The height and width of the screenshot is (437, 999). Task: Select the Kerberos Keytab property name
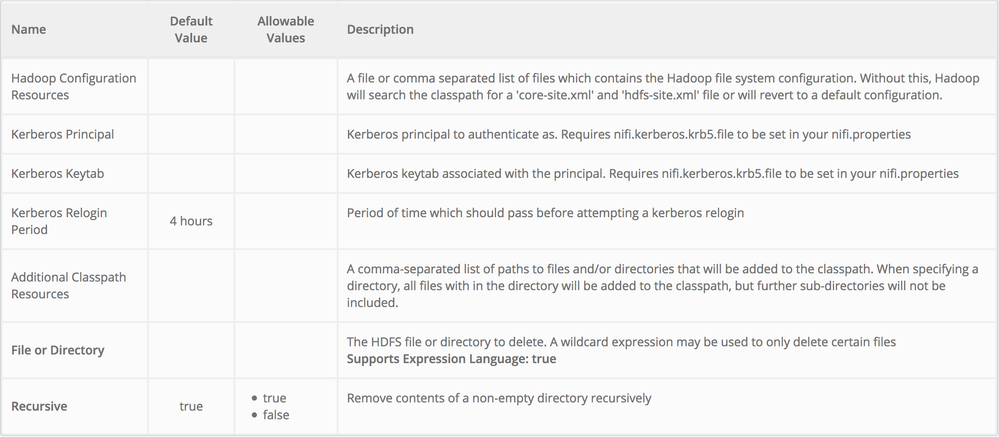coord(58,173)
